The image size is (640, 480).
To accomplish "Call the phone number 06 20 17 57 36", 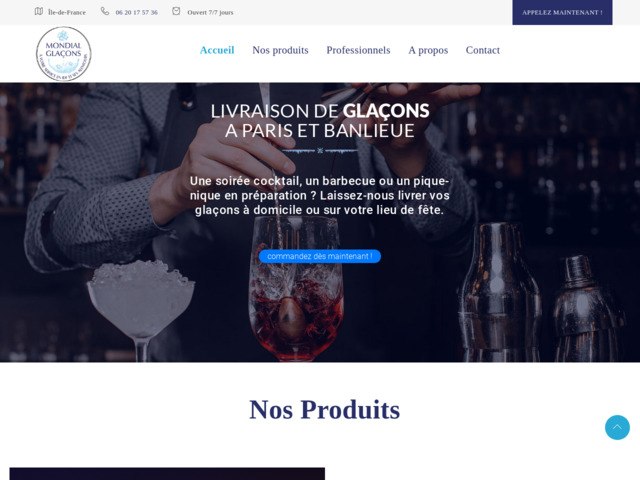I will pyautogui.click(x=136, y=13).
